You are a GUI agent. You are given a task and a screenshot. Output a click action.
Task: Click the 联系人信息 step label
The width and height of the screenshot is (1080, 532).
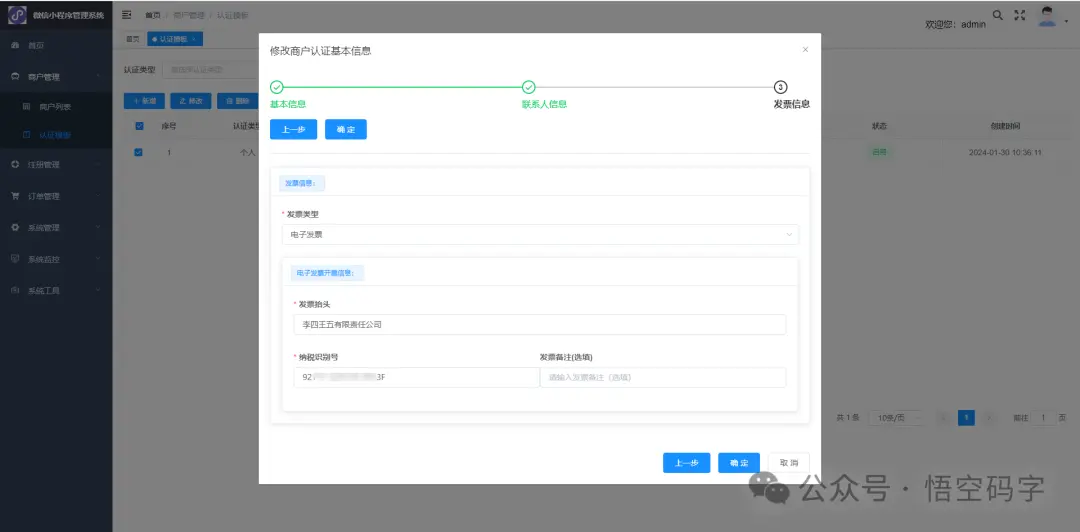click(x=544, y=105)
